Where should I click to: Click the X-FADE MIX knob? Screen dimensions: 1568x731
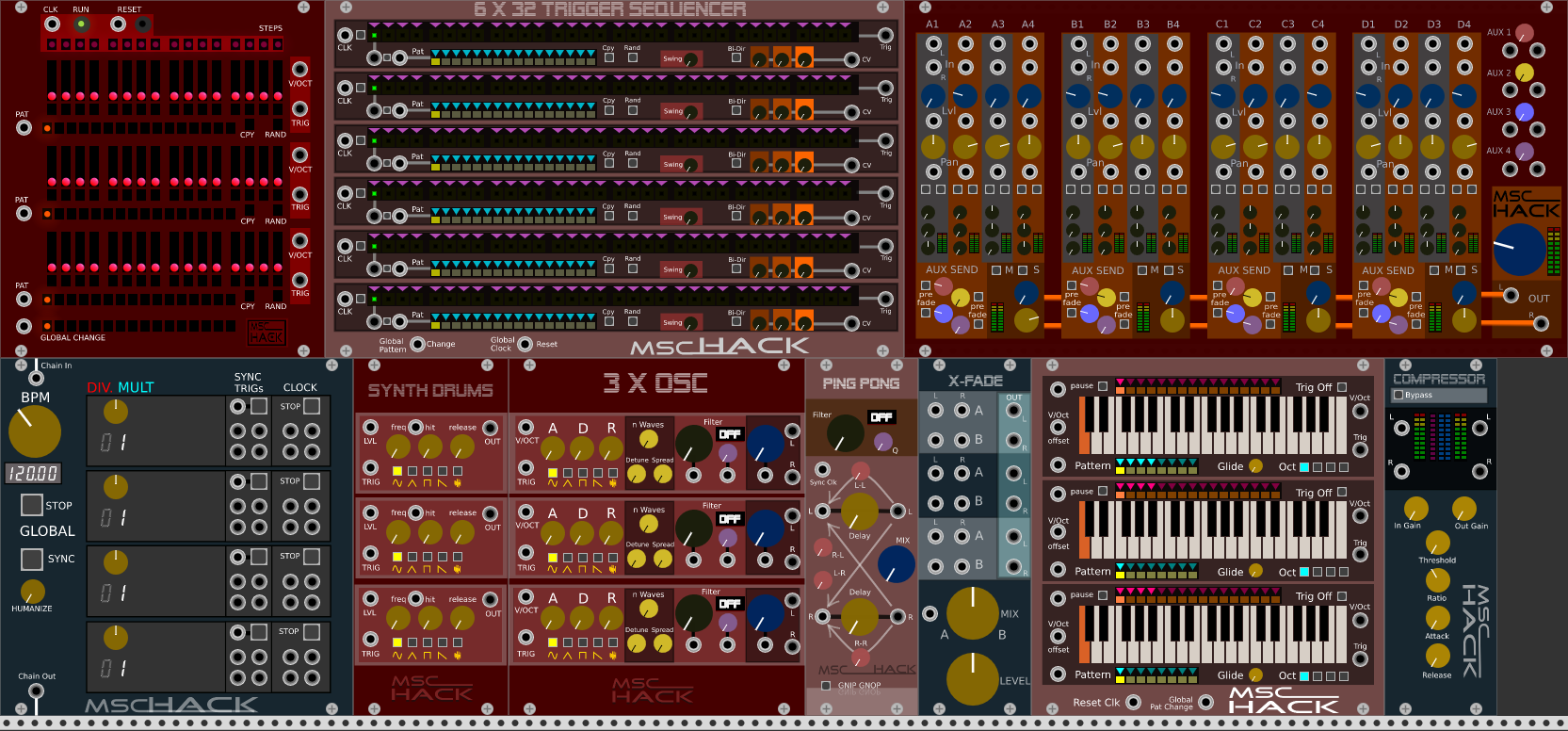972,613
